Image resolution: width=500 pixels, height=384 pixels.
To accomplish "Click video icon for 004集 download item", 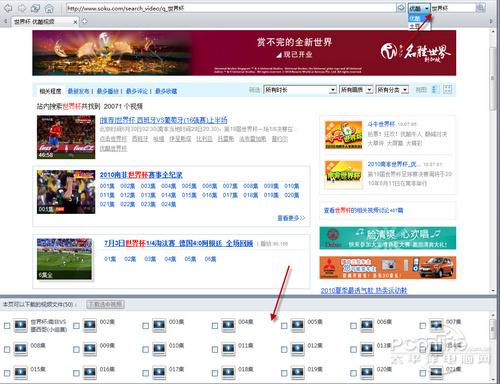I will click(x=228, y=325).
